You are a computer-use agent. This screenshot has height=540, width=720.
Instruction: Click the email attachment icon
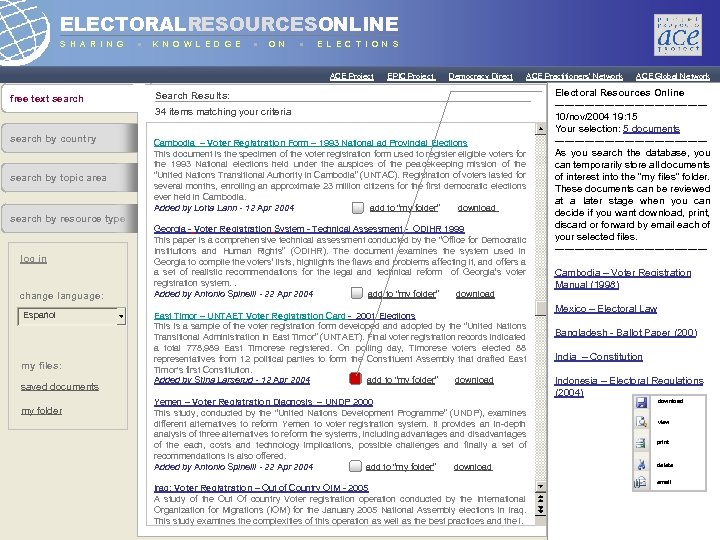640,482
